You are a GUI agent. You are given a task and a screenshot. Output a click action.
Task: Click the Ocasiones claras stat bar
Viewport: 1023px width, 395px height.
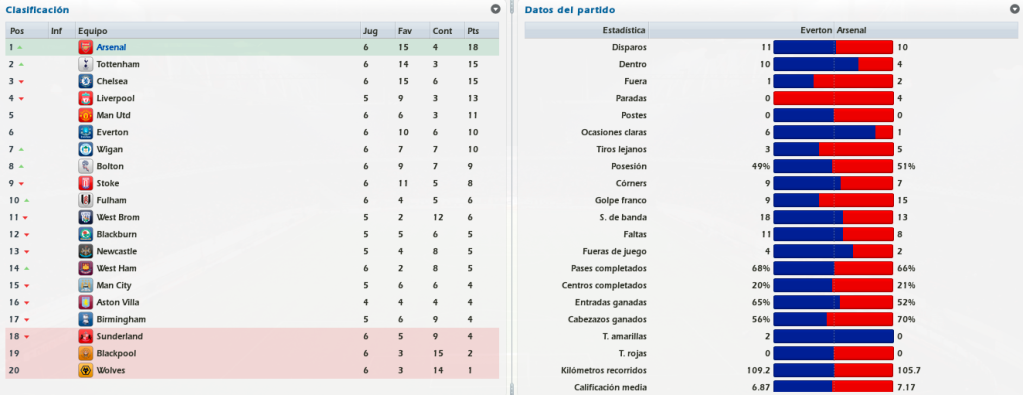click(833, 132)
